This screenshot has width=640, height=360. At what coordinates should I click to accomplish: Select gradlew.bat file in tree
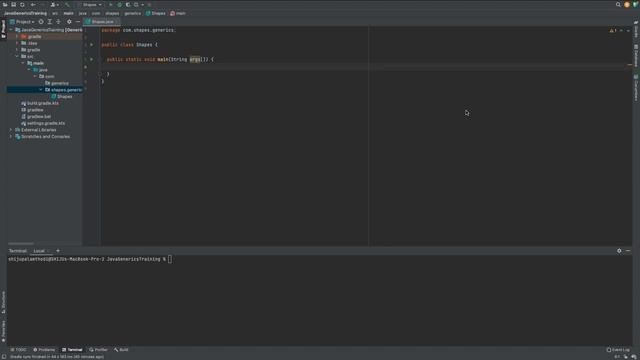click(36, 117)
